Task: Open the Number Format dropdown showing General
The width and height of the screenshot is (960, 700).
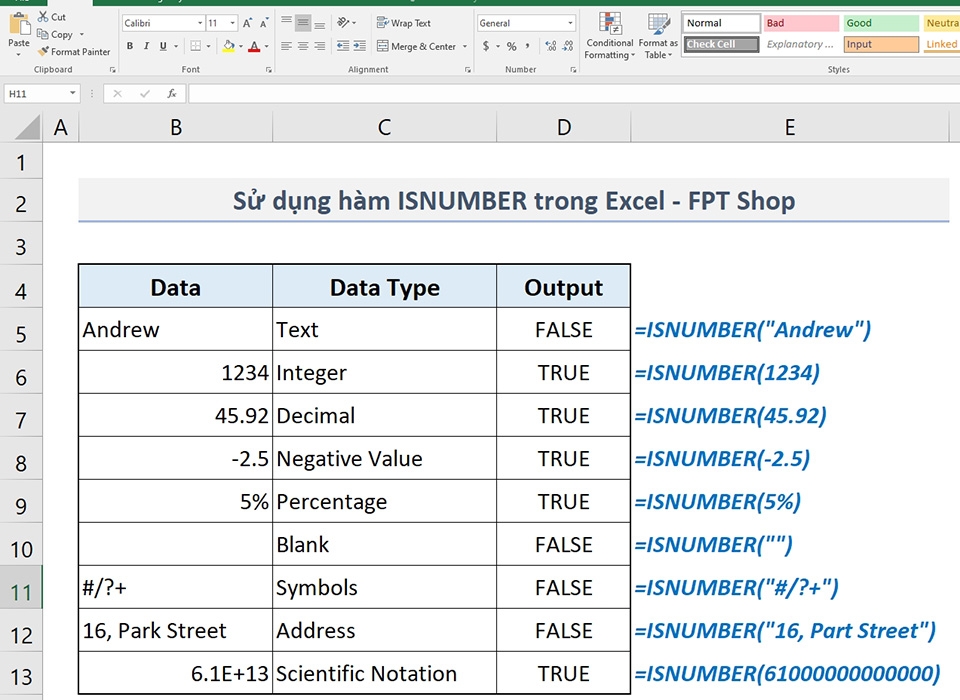Action: tap(524, 22)
